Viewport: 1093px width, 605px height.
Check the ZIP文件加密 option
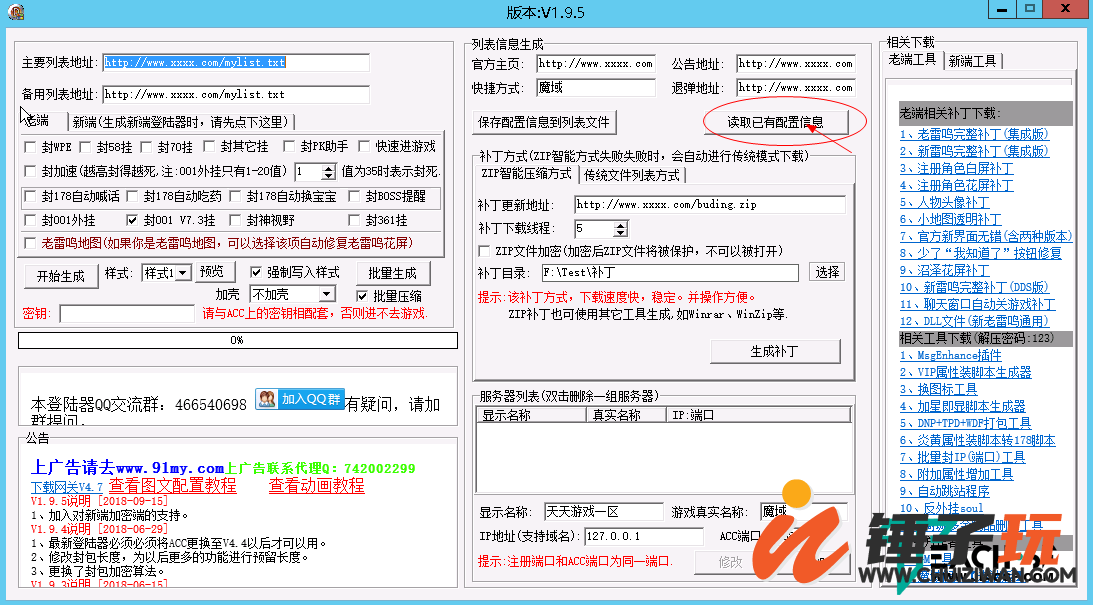(485, 251)
